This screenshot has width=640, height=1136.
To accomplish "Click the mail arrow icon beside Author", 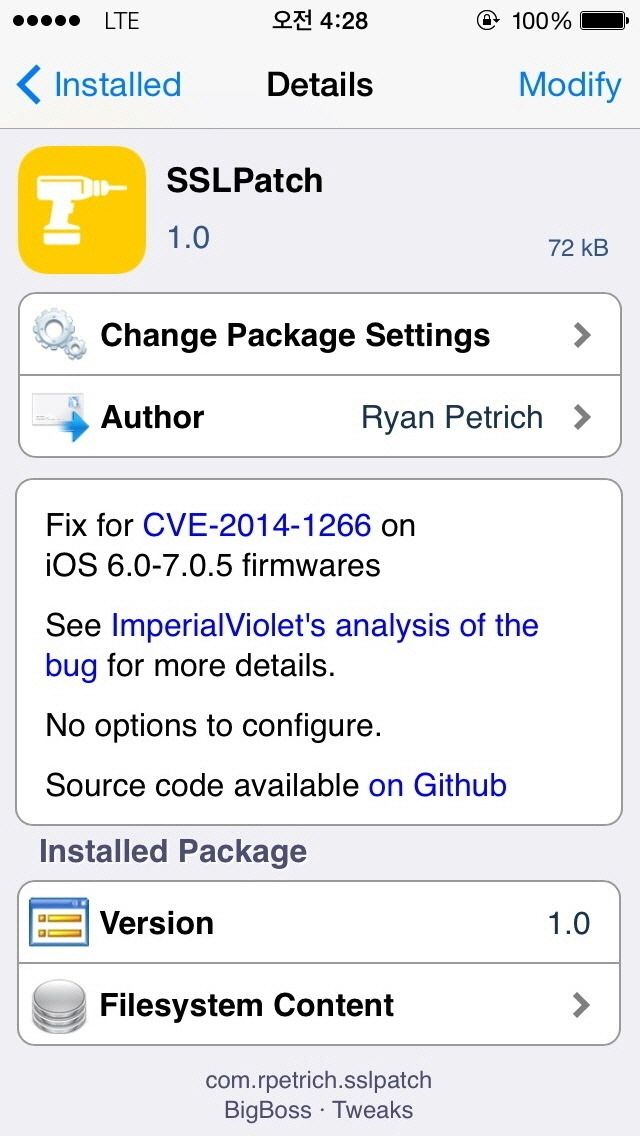I will coord(60,417).
